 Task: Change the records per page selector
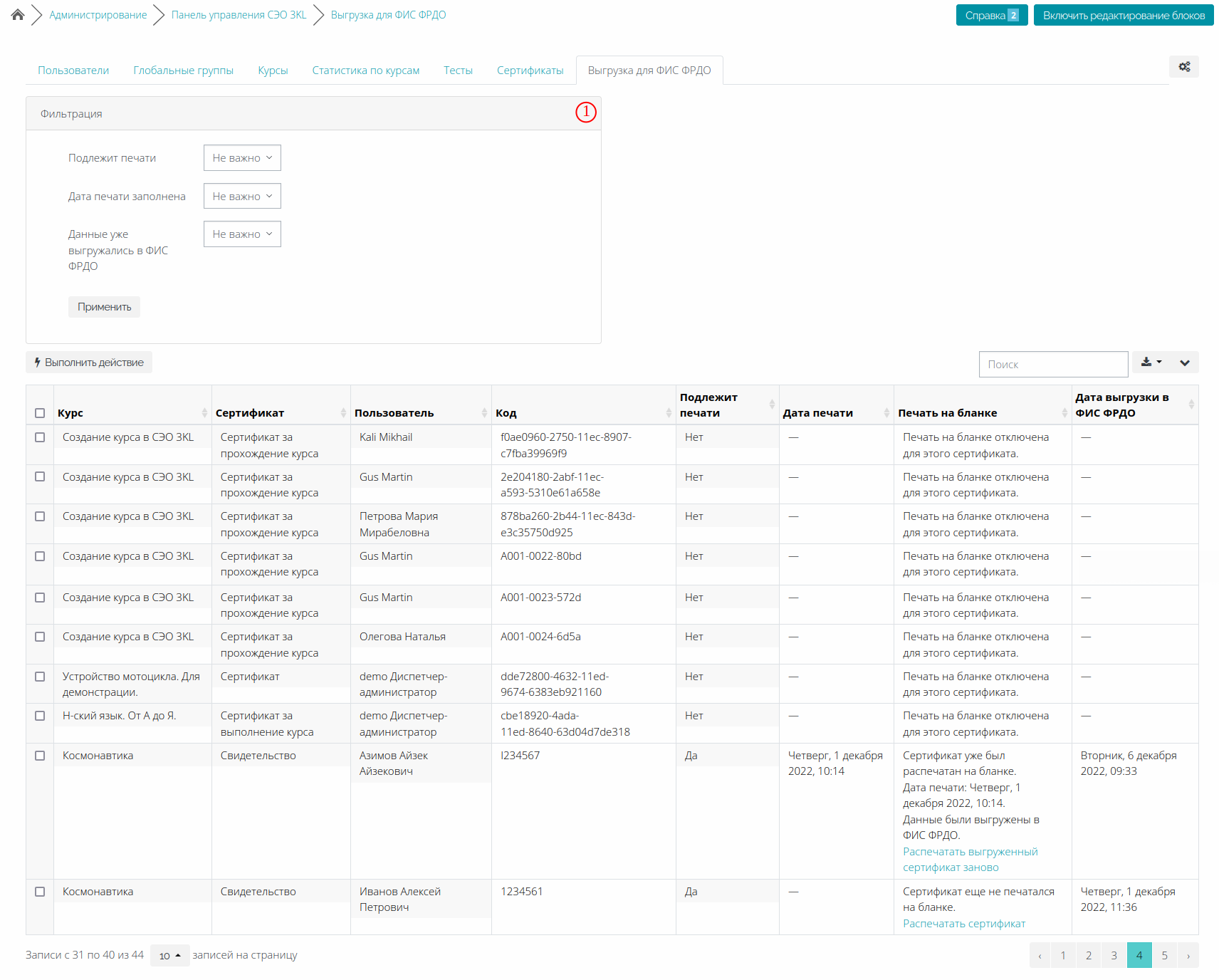169,956
